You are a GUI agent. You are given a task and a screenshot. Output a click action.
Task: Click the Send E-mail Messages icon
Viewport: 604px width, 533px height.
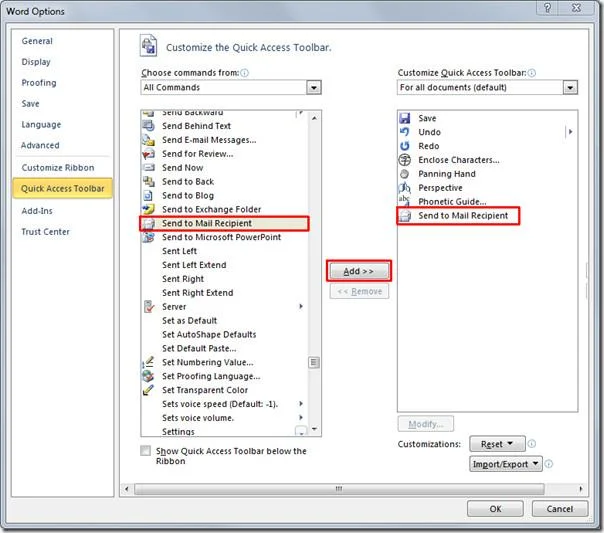tap(148, 140)
